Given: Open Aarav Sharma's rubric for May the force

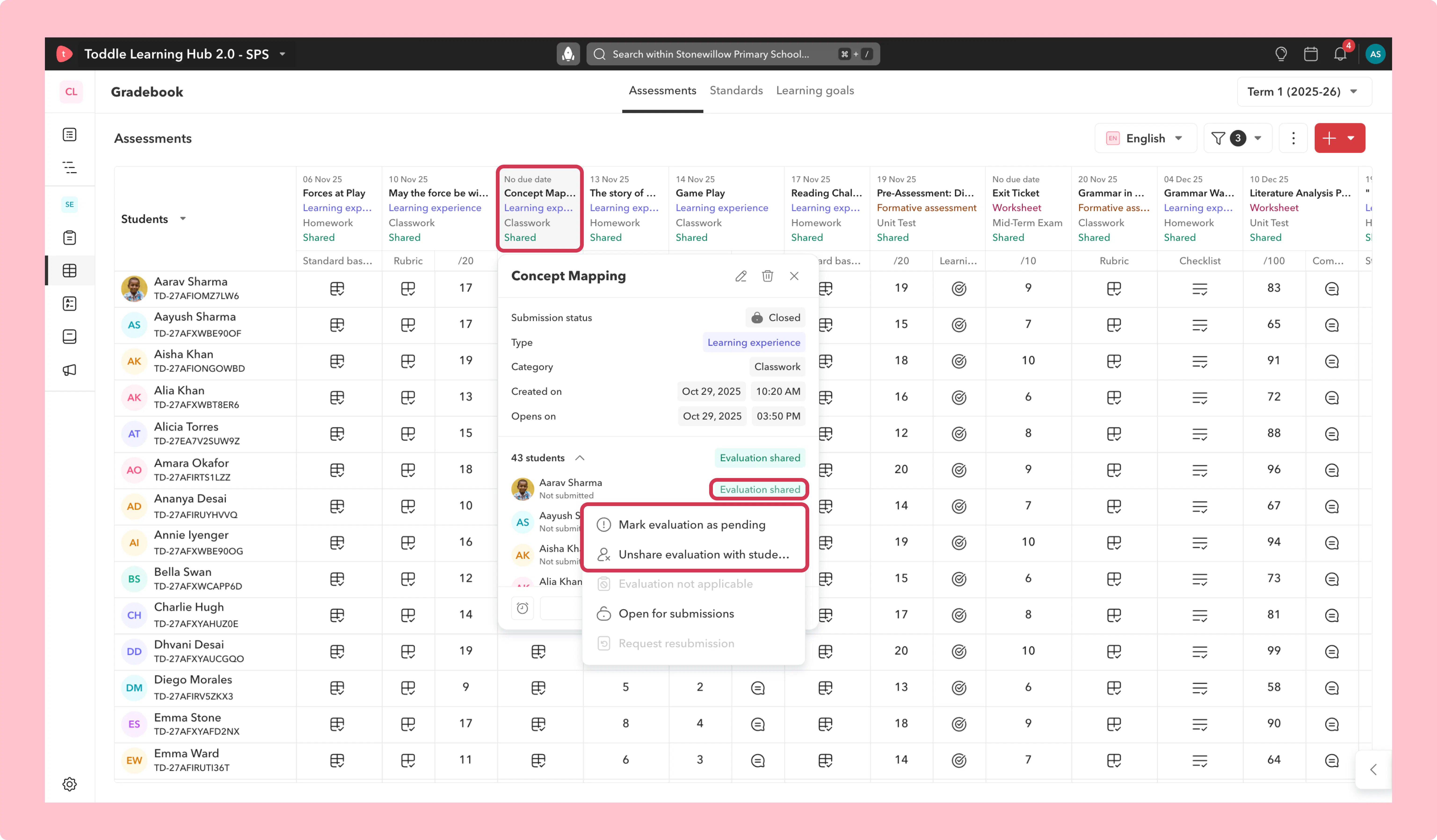Looking at the screenshot, I should point(408,289).
